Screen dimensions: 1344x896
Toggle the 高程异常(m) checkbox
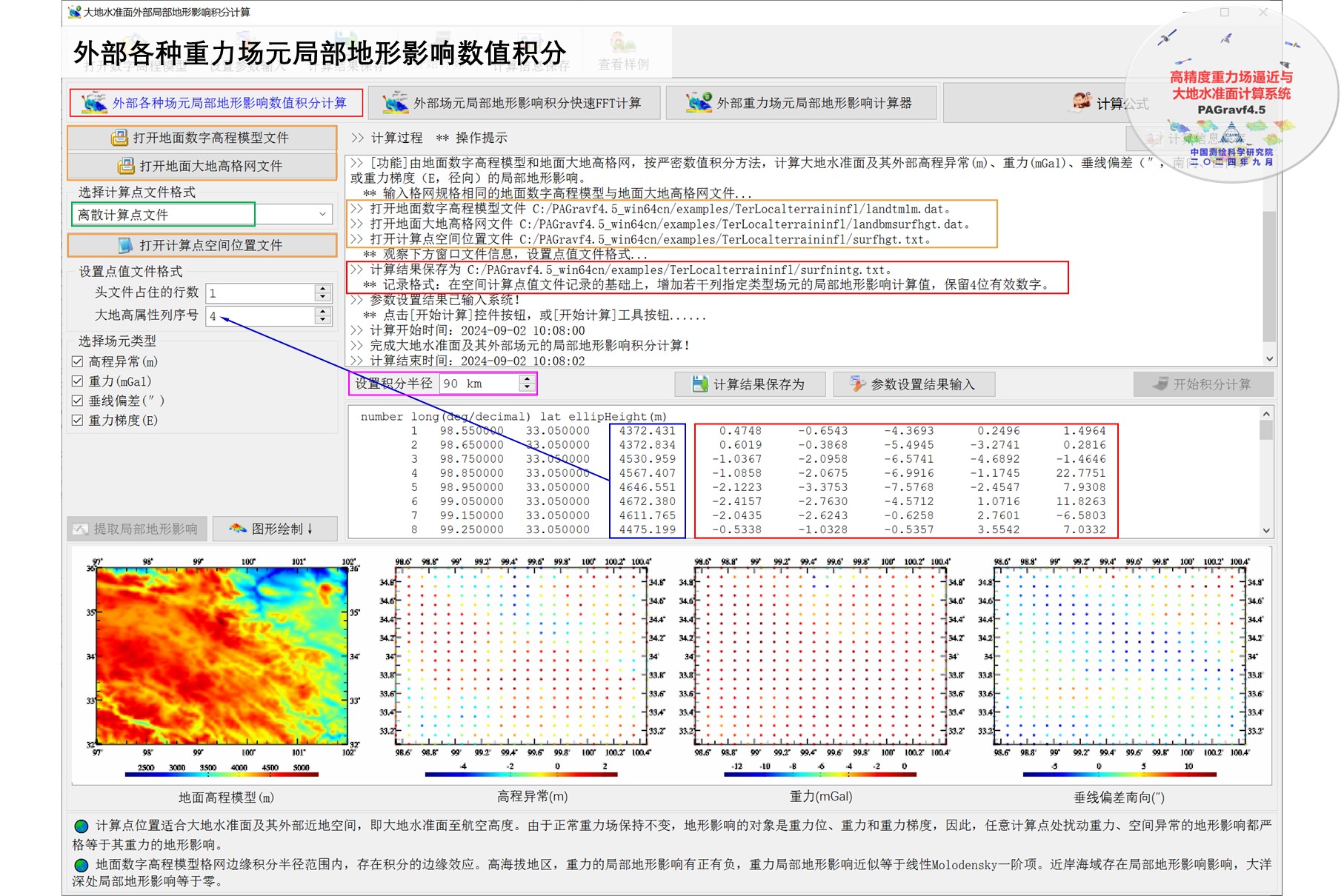[x=77, y=361]
